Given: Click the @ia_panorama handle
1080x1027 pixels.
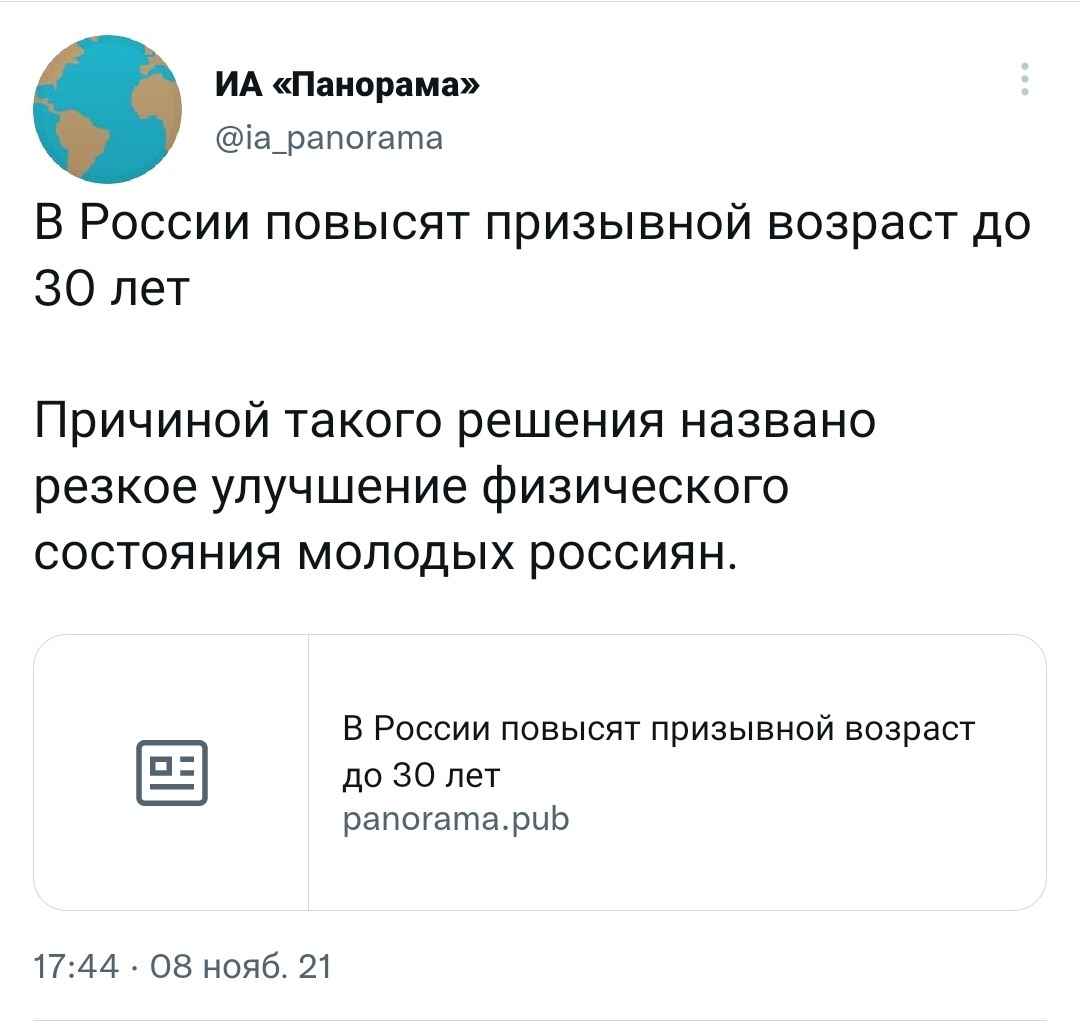Looking at the screenshot, I should [328, 137].
